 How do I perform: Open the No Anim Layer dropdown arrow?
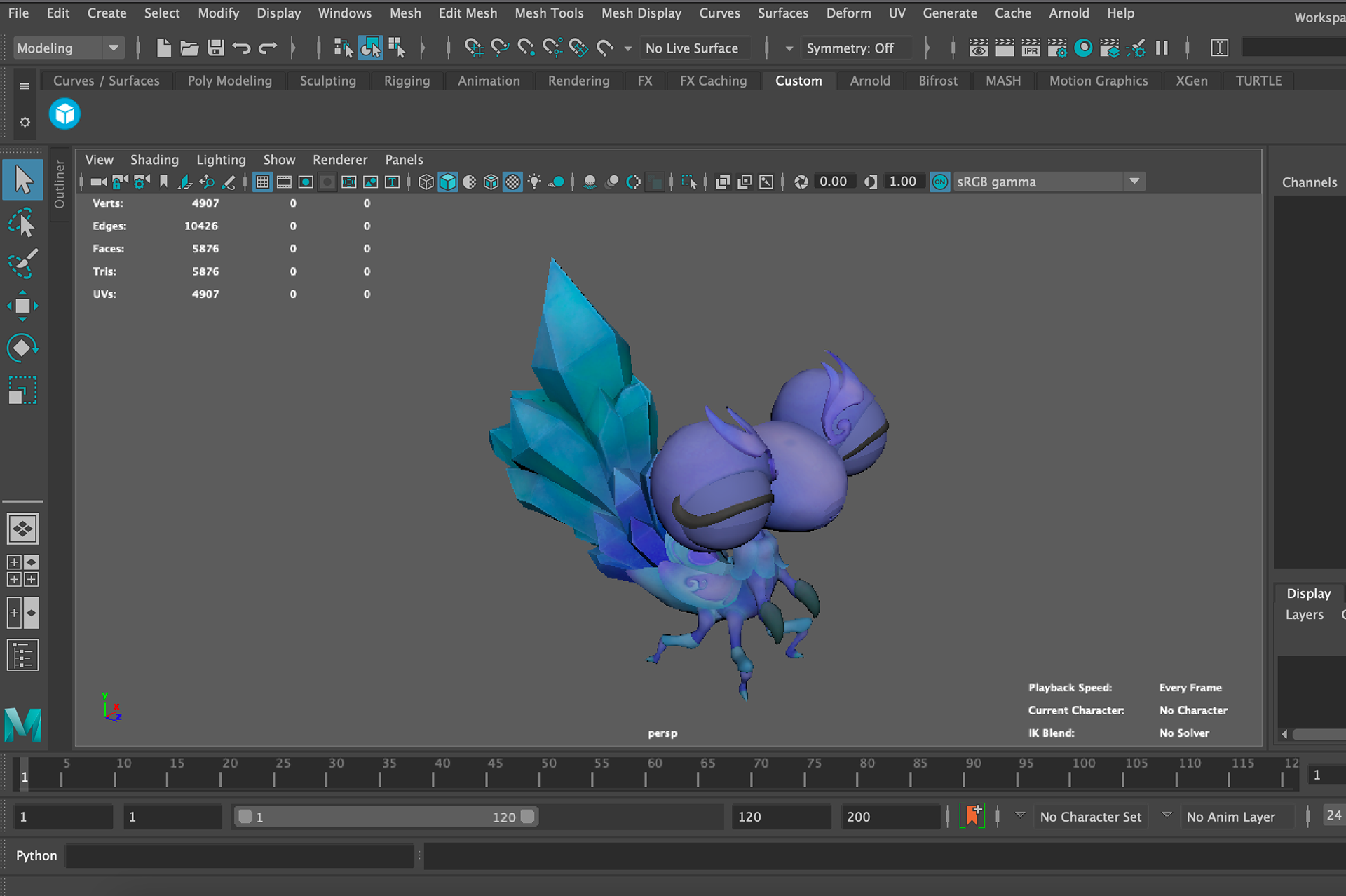tap(1167, 815)
